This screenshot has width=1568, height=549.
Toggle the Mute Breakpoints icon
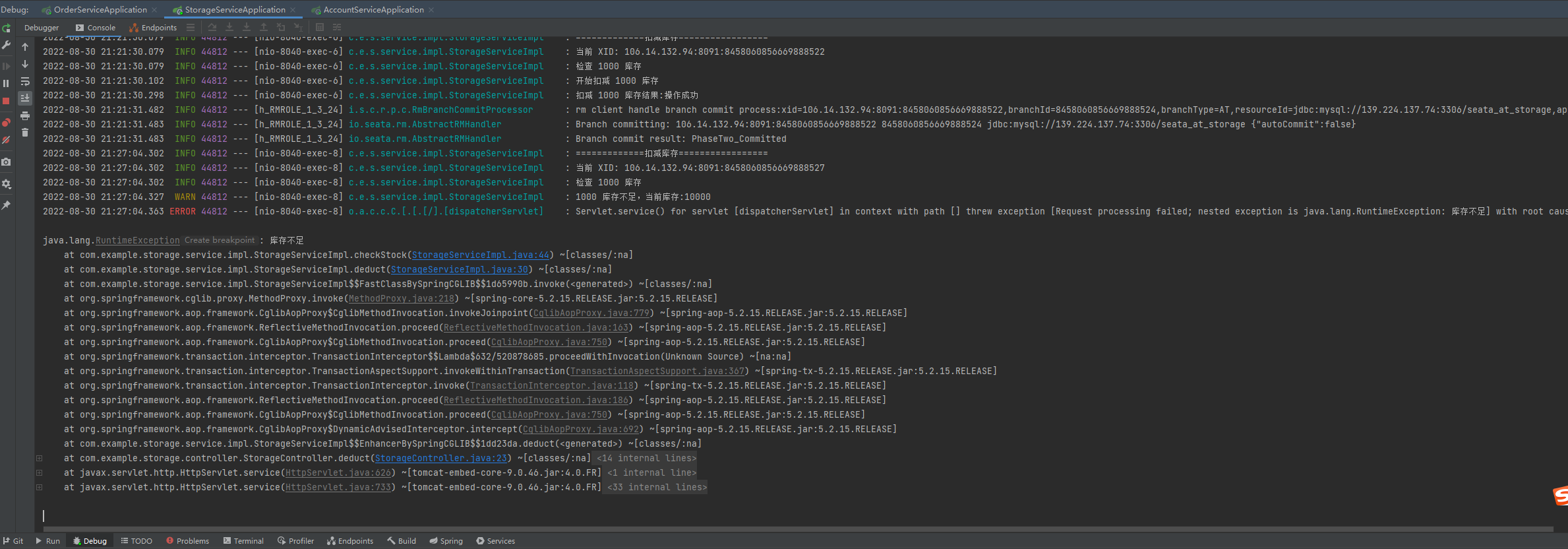click(x=6, y=140)
